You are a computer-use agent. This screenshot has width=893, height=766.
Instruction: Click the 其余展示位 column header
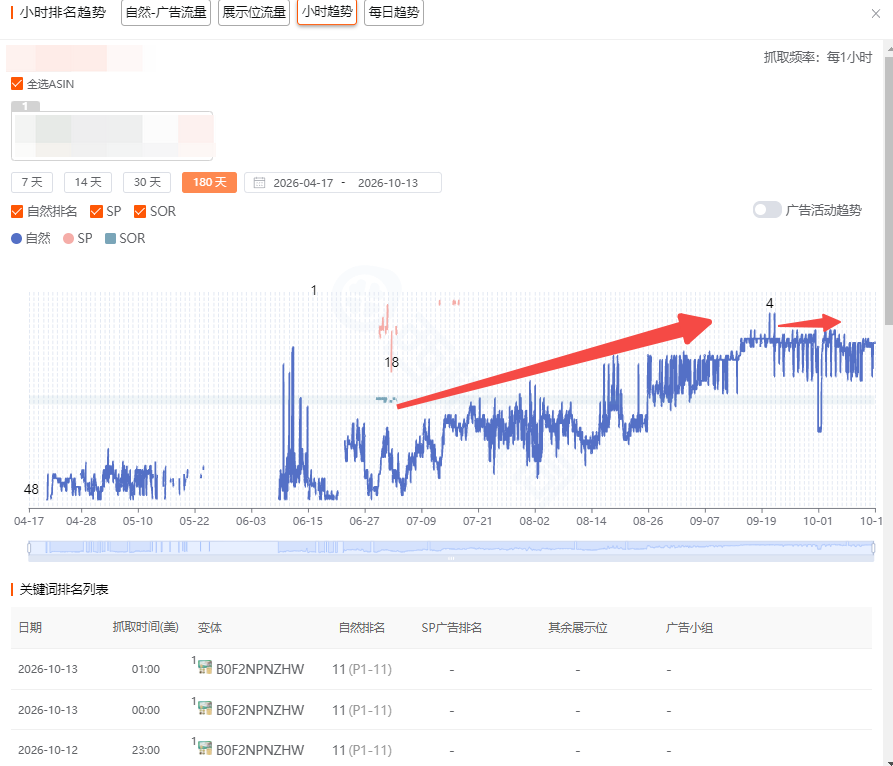click(577, 628)
